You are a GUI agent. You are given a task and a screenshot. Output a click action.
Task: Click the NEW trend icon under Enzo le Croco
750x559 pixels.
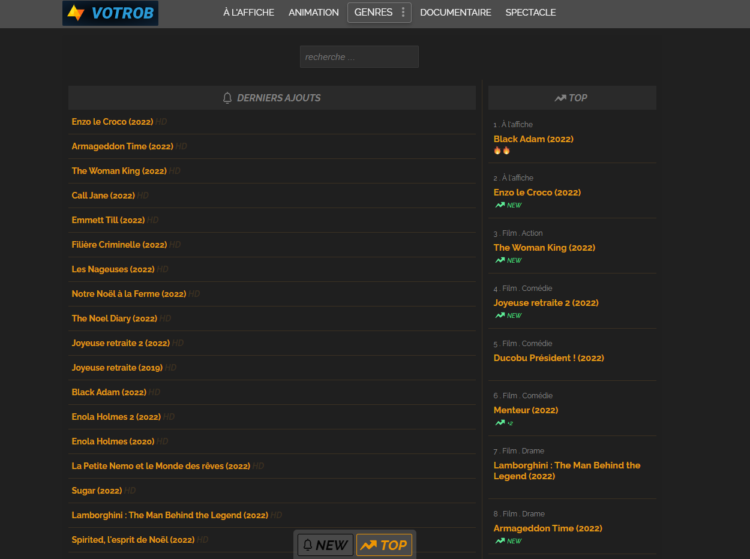pos(508,205)
